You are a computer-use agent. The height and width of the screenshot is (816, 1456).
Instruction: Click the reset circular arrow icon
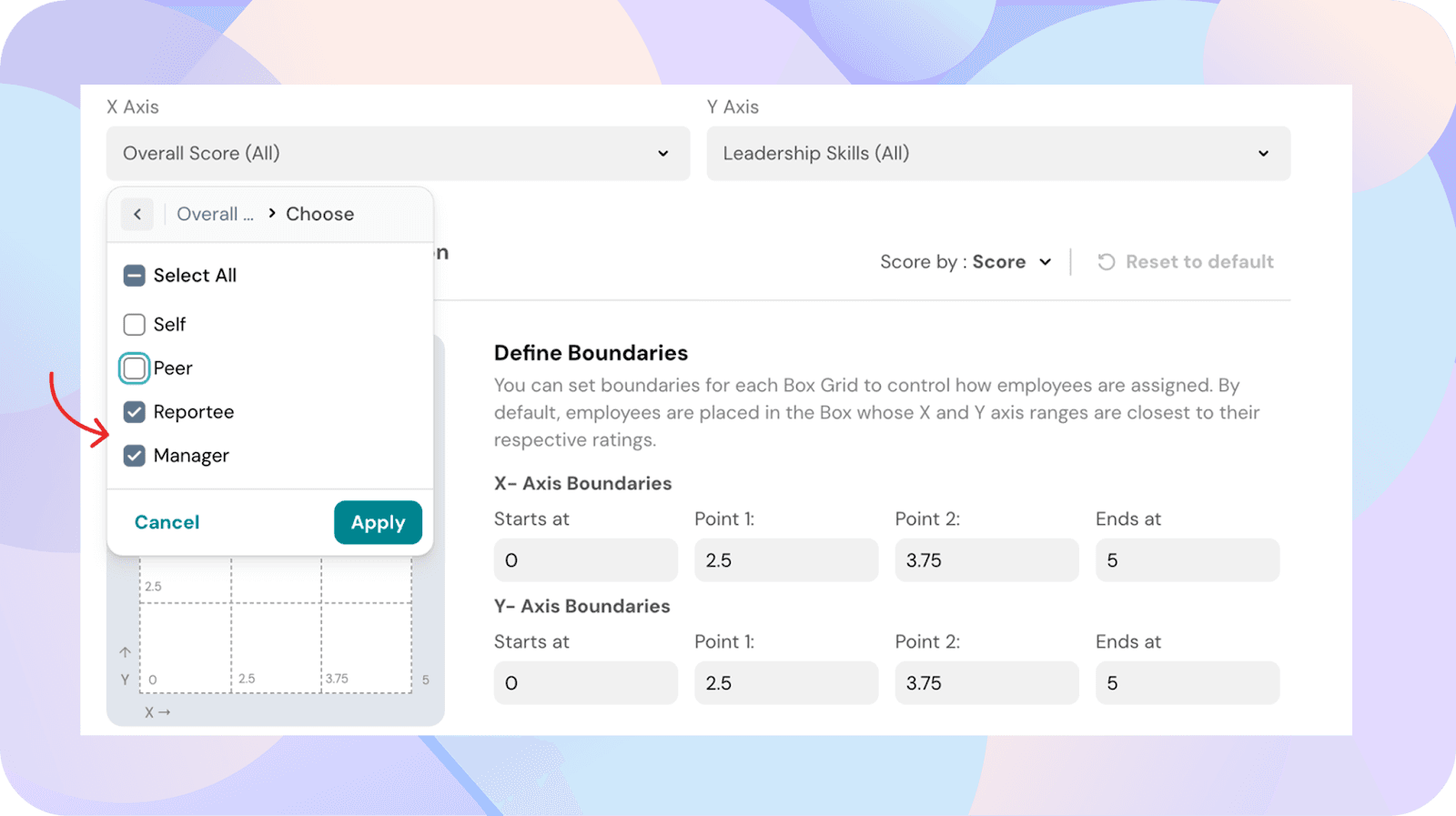[1106, 262]
